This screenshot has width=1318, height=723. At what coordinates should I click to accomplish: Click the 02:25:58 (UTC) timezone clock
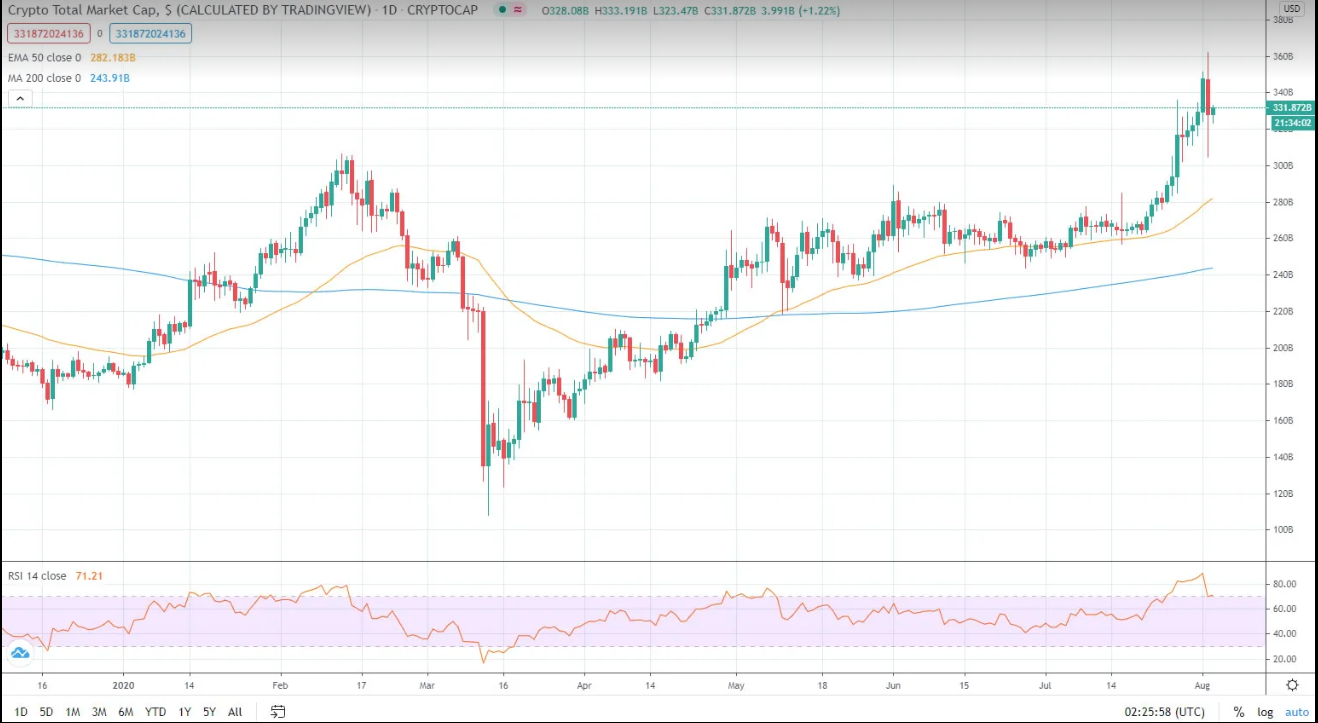1164,712
